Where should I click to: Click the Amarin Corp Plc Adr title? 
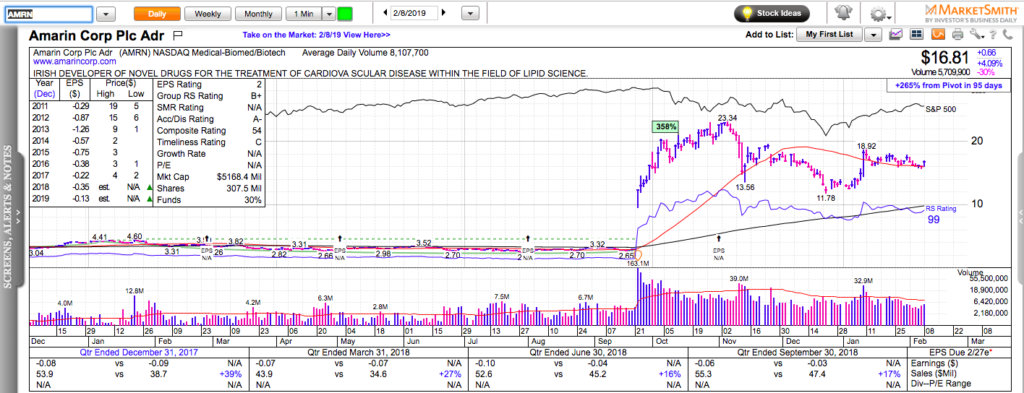point(97,35)
